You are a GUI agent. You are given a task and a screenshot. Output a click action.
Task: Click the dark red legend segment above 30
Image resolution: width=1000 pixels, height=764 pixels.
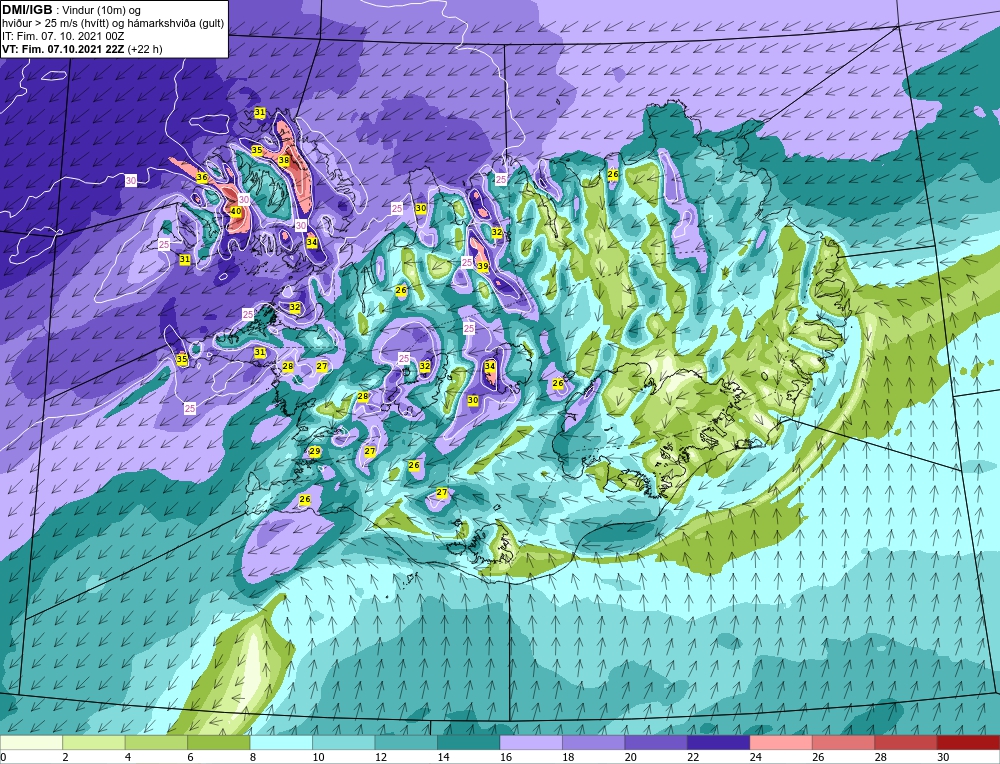point(969,742)
